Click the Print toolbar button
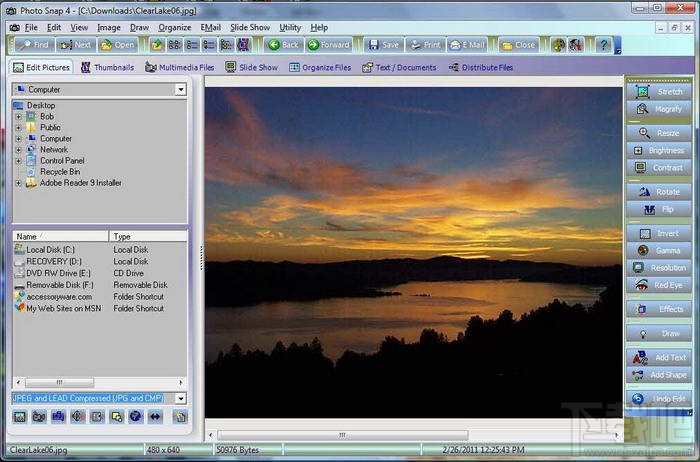Image resolution: width=700 pixels, height=462 pixels. (425, 45)
